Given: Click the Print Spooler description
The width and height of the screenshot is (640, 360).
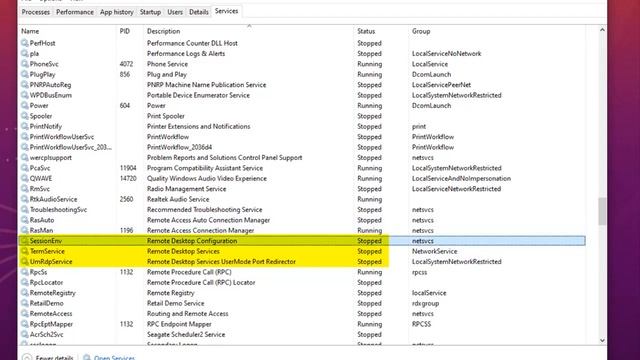Looking at the screenshot, I should (166, 116).
